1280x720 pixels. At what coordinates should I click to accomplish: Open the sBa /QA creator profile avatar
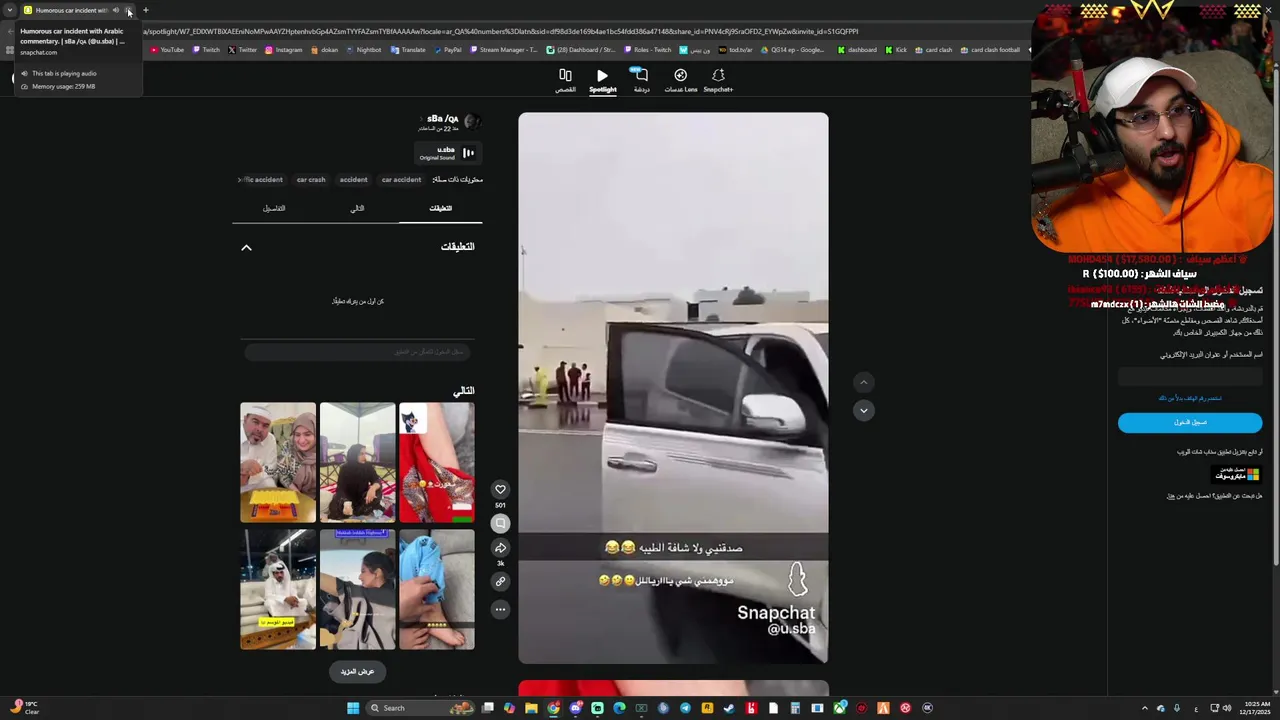(472, 122)
